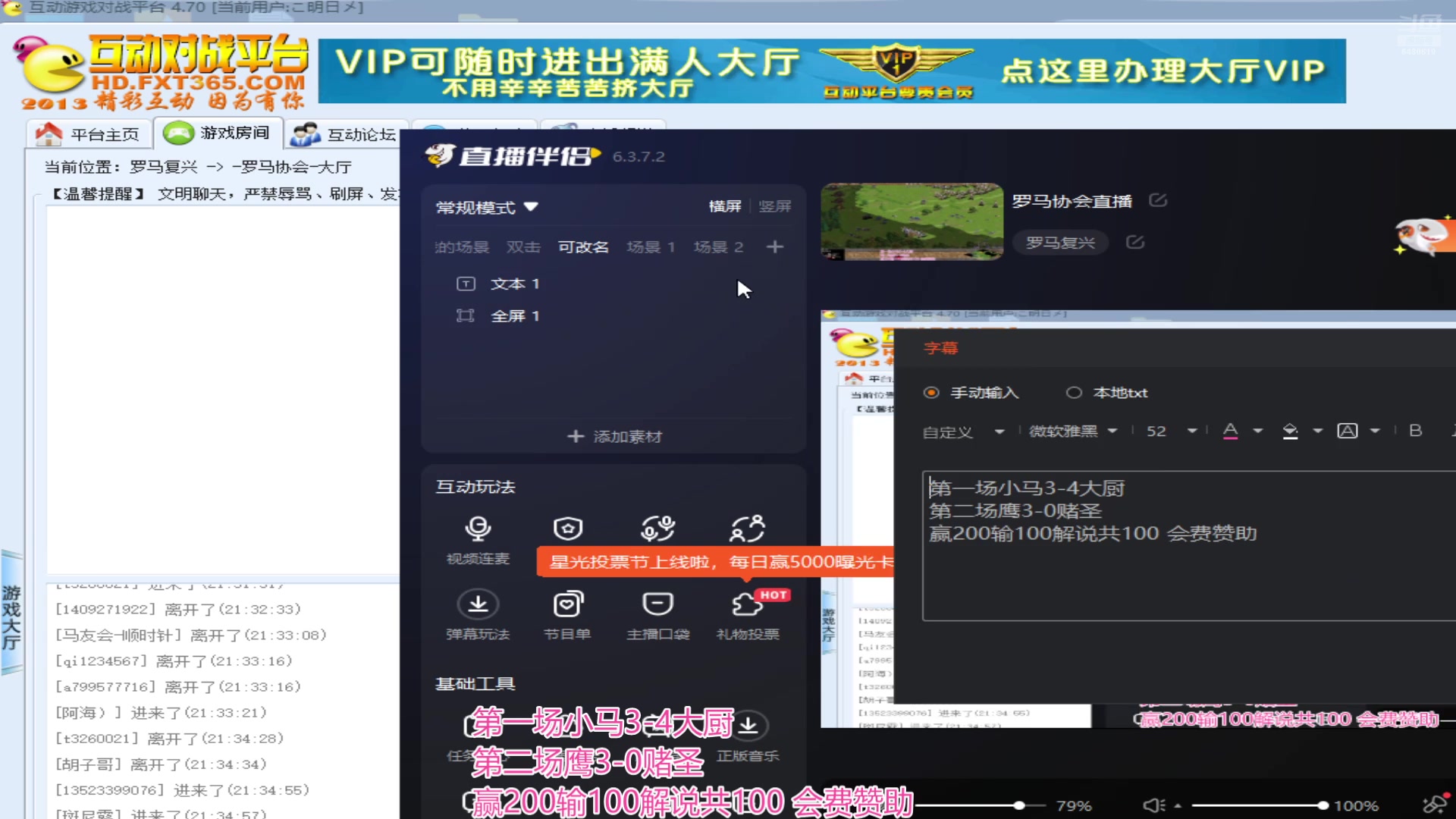Click the mascot avatar at top right
Screen dimensions: 1456x819
point(1423,237)
